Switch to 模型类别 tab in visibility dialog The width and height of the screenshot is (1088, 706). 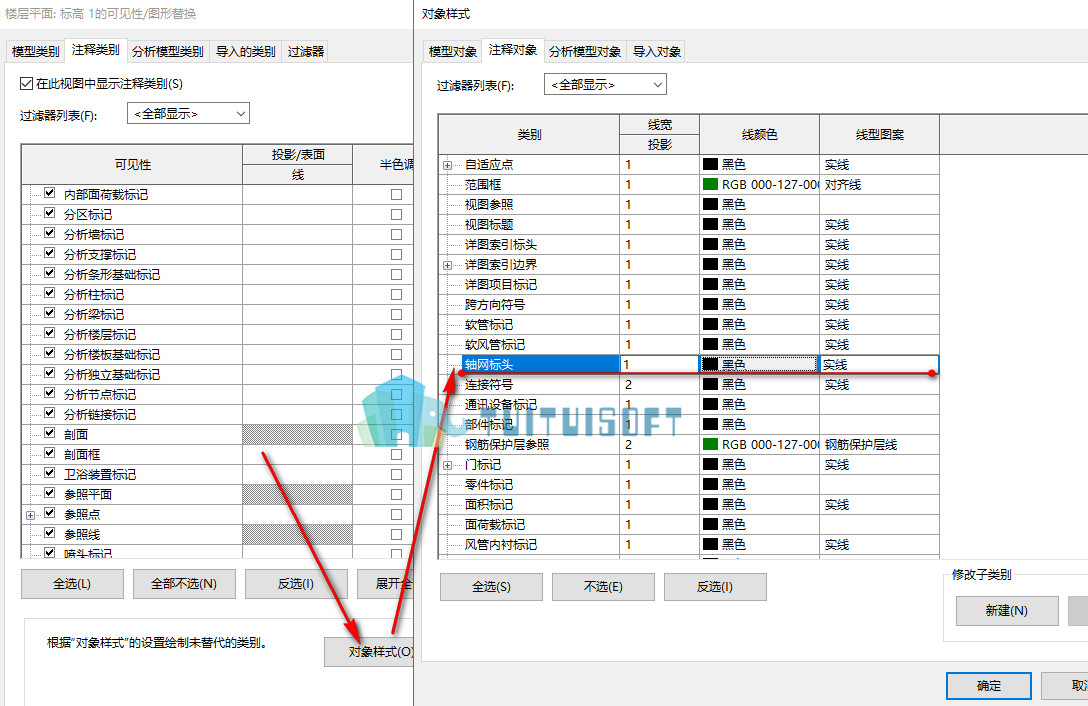pos(35,51)
